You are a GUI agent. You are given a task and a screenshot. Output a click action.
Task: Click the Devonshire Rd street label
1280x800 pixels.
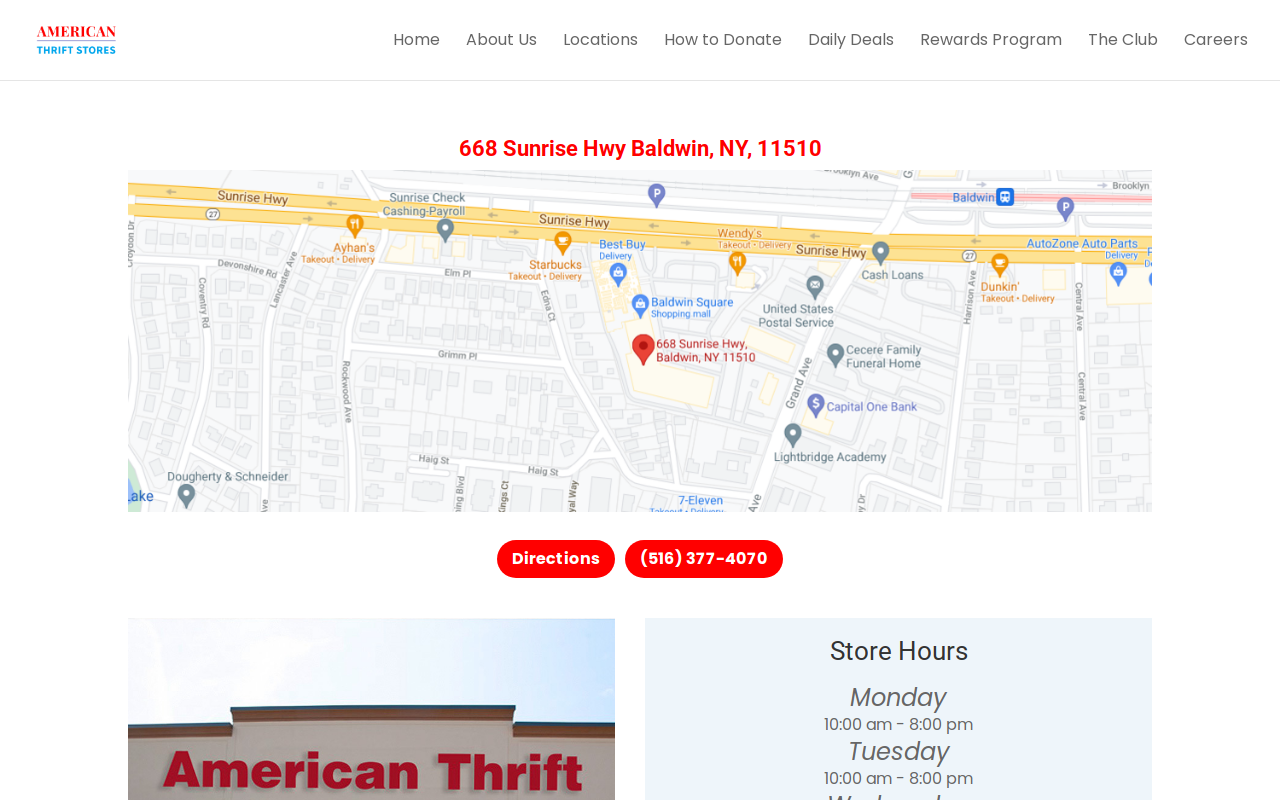(247, 267)
